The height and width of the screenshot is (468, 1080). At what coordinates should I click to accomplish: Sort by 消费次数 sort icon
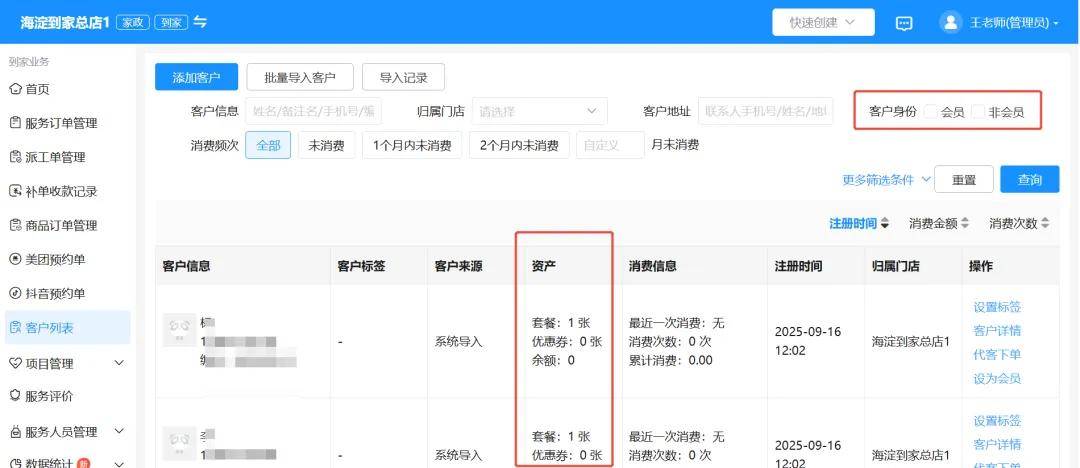[x=1045, y=223]
